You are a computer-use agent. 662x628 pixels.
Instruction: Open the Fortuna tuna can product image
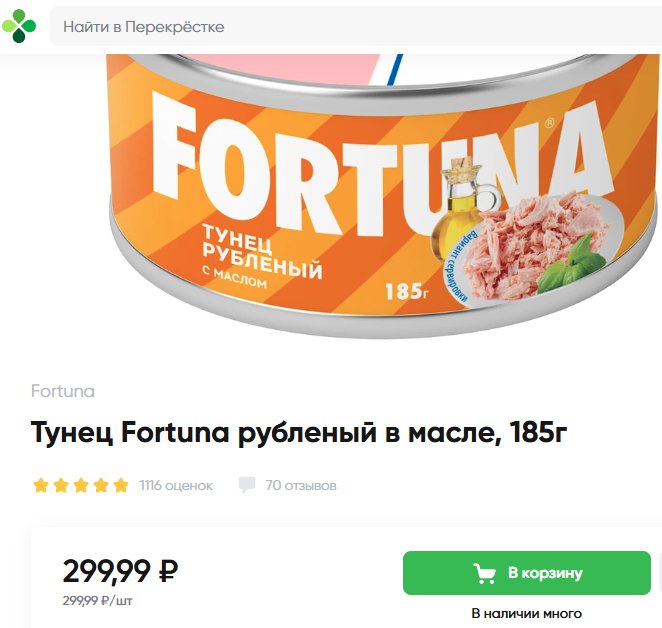click(363, 196)
